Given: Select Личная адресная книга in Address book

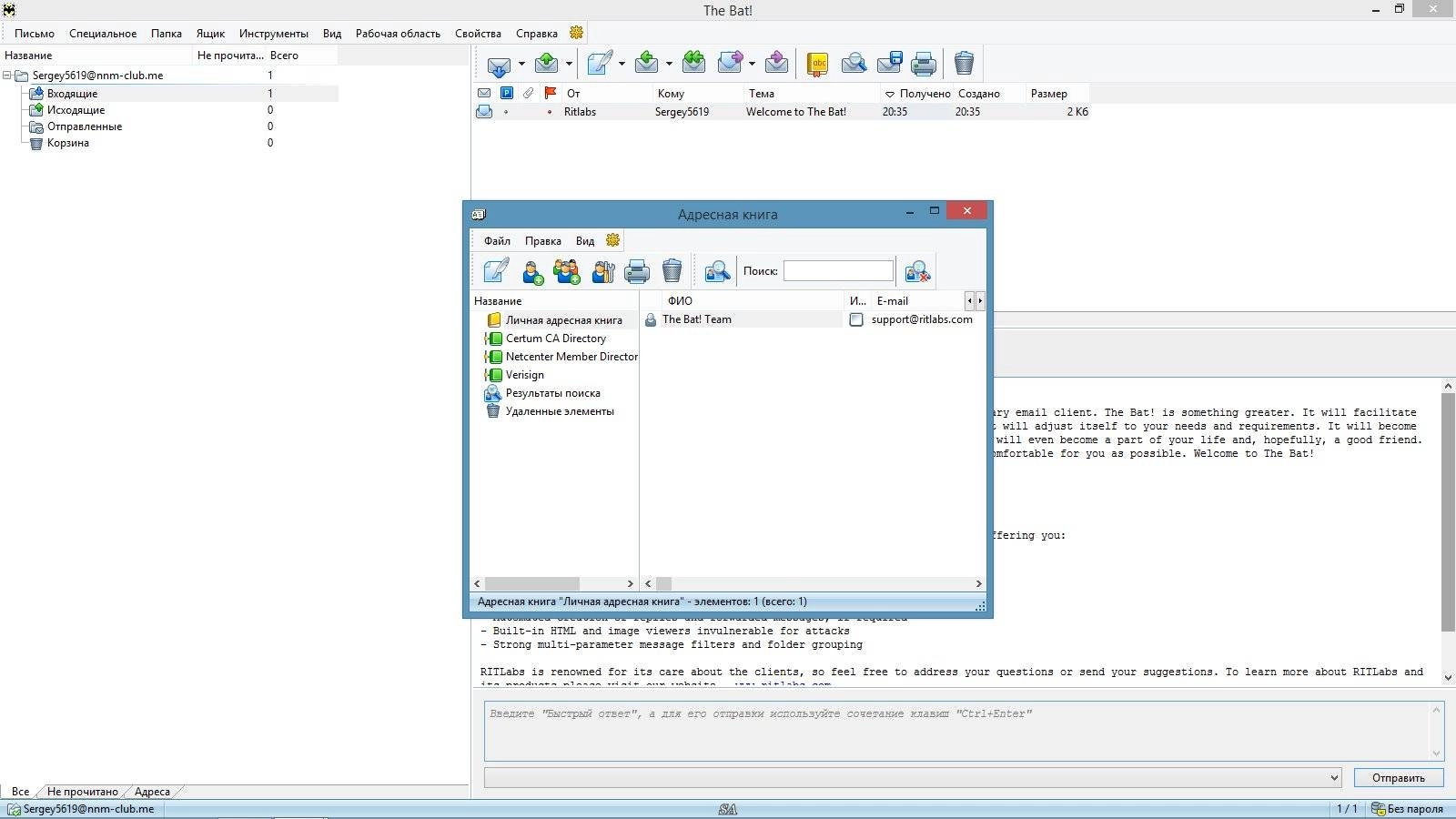Looking at the screenshot, I should pyautogui.click(x=563, y=320).
